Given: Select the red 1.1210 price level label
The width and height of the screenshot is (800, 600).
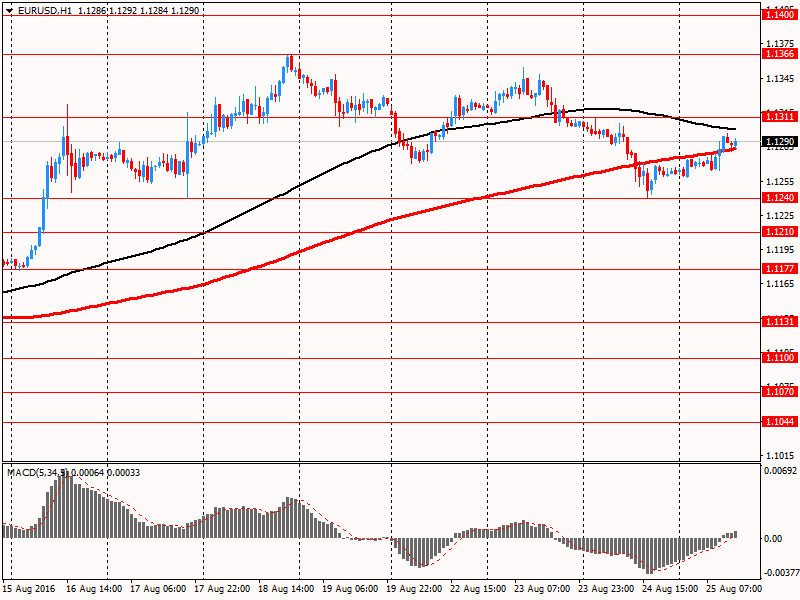Looking at the screenshot, I should [780, 232].
